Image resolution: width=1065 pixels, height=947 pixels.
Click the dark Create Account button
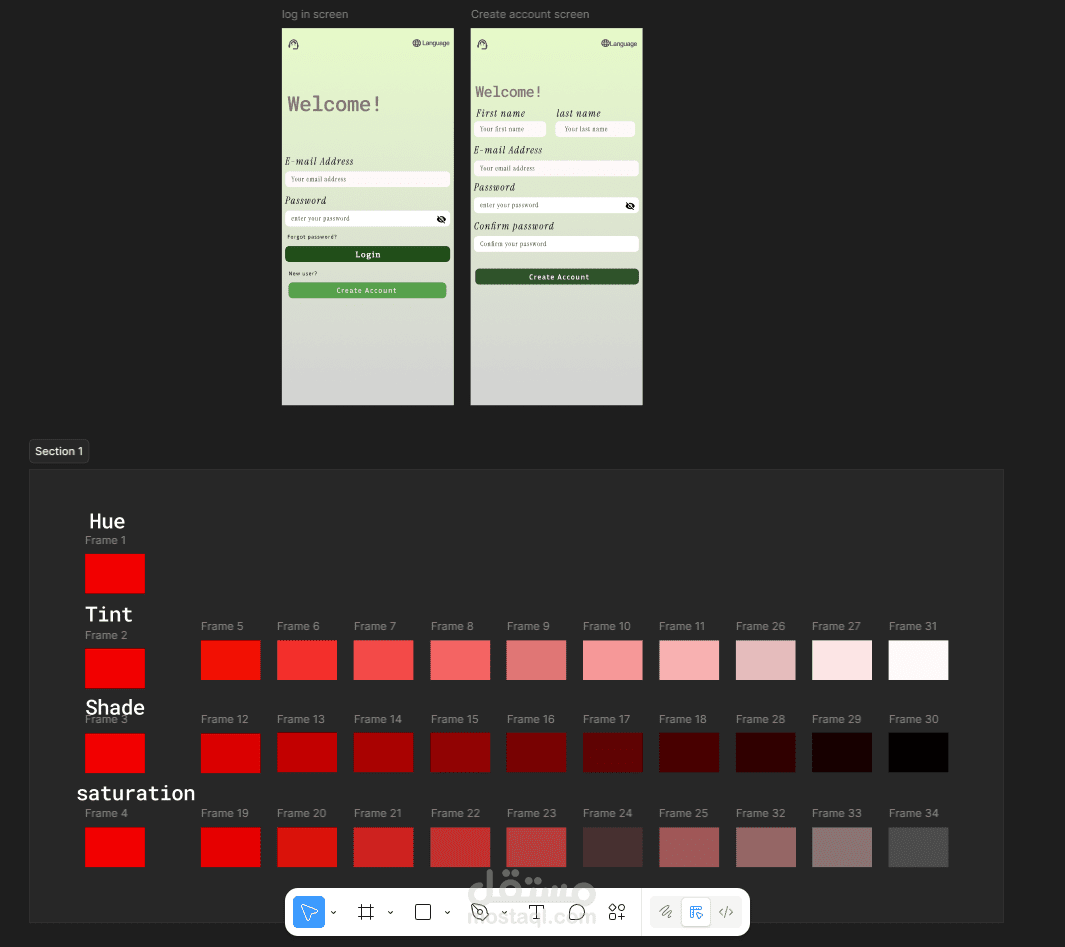point(557,276)
